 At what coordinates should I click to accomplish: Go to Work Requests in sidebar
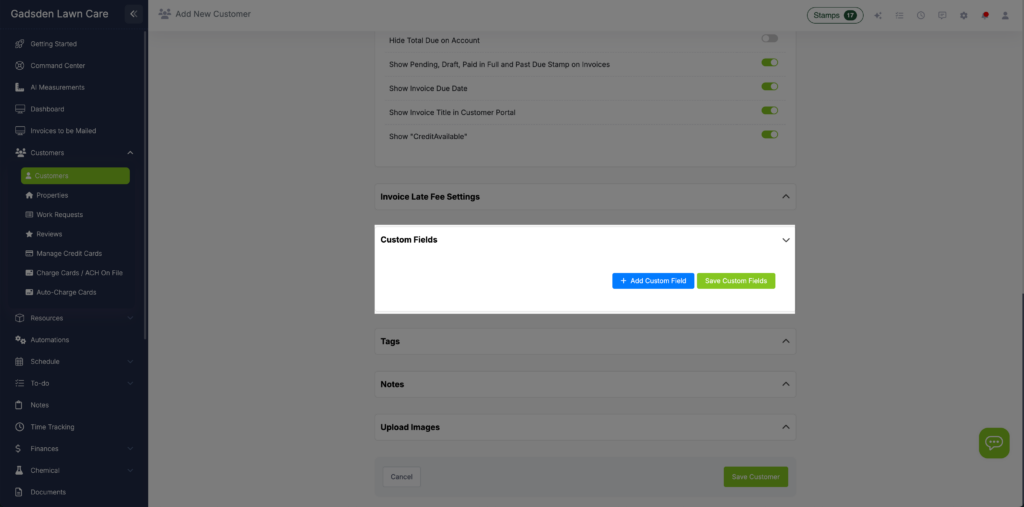pyautogui.click(x=59, y=215)
